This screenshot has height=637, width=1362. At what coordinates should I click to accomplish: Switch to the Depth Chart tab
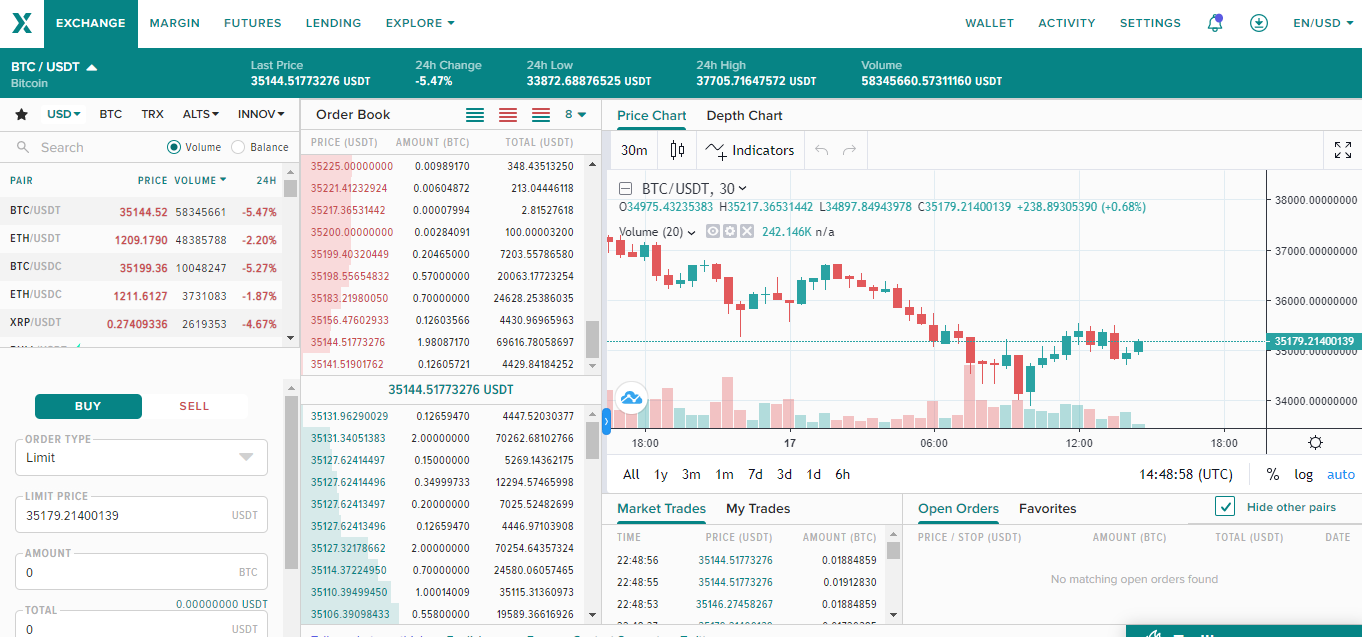[744, 115]
